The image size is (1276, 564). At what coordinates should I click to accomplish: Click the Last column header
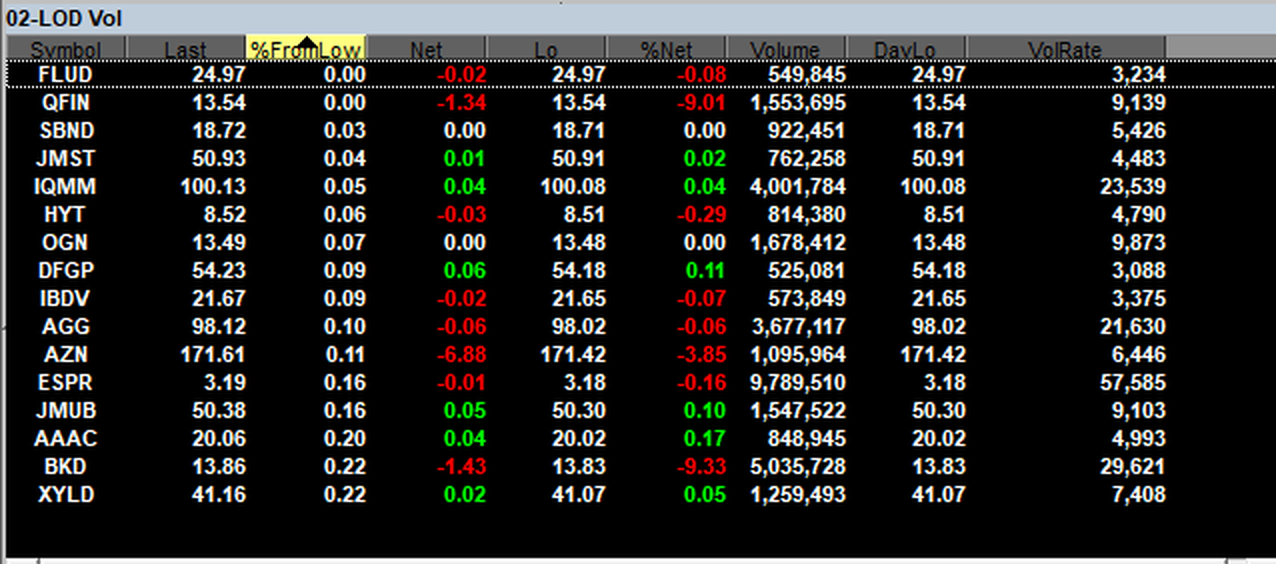pos(186,49)
